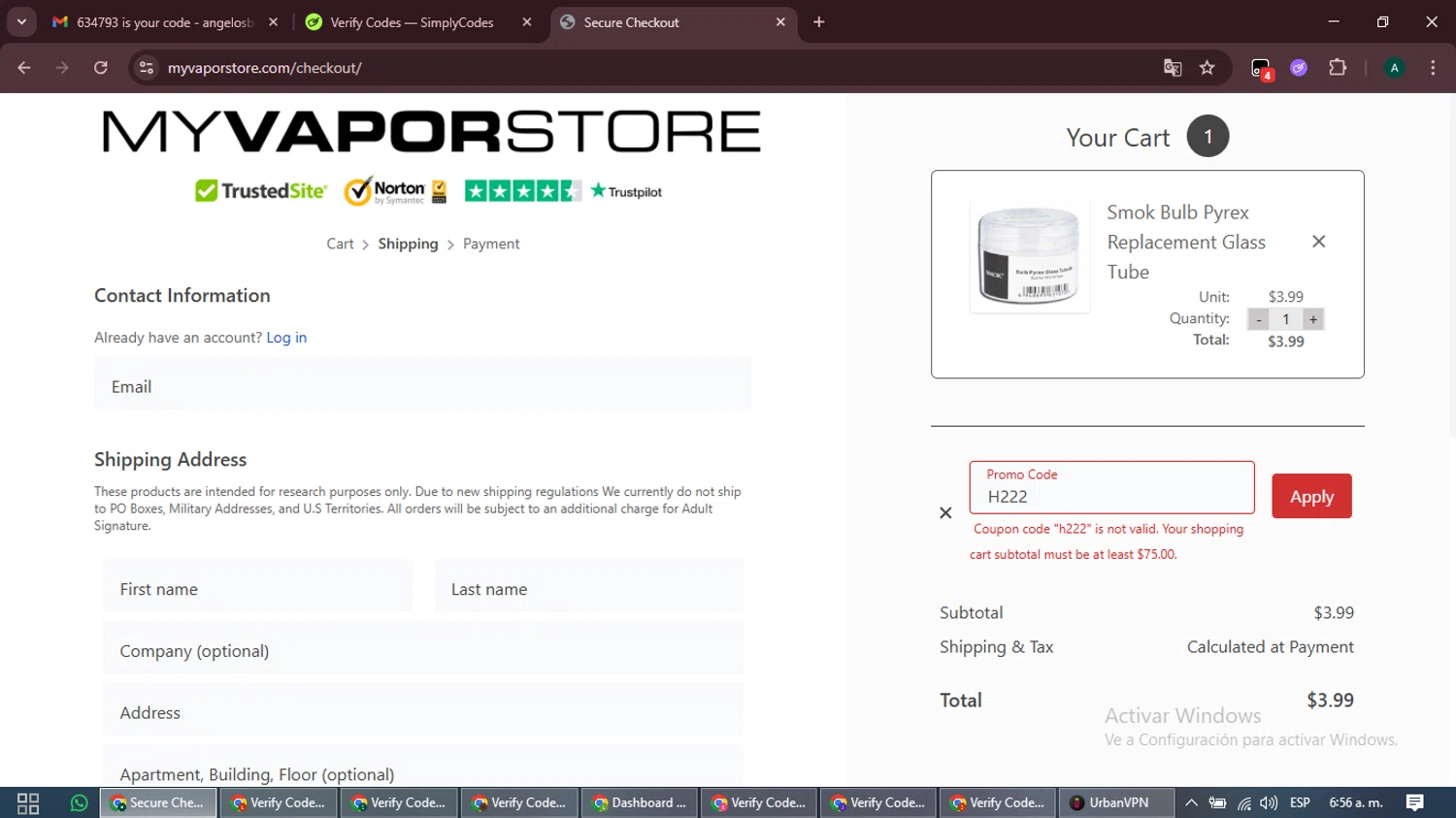Decrease quantity with the minus button
This screenshot has height=818, width=1456.
tap(1259, 319)
